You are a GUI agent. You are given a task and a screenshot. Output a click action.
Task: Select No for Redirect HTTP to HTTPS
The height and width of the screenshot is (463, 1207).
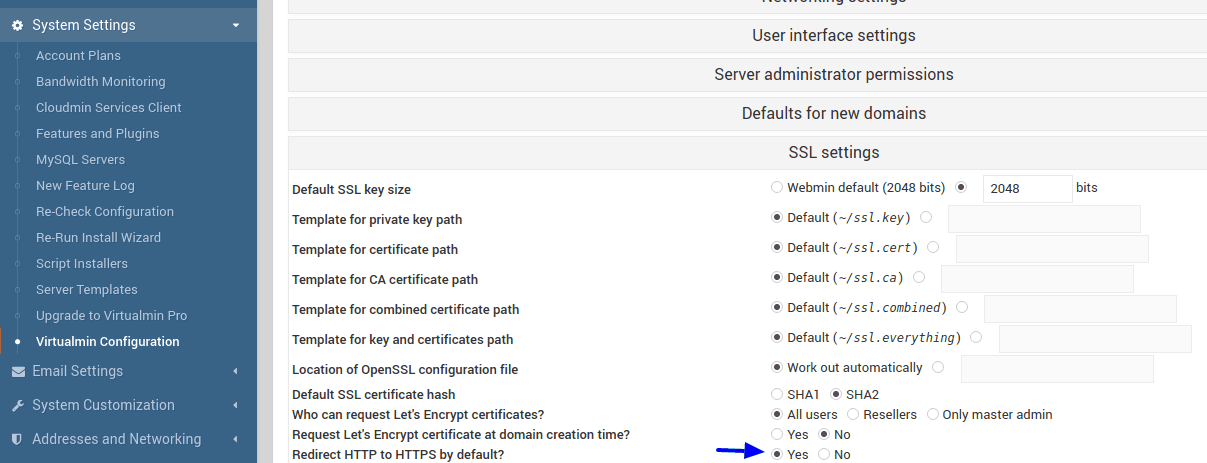pyautogui.click(x=824, y=454)
